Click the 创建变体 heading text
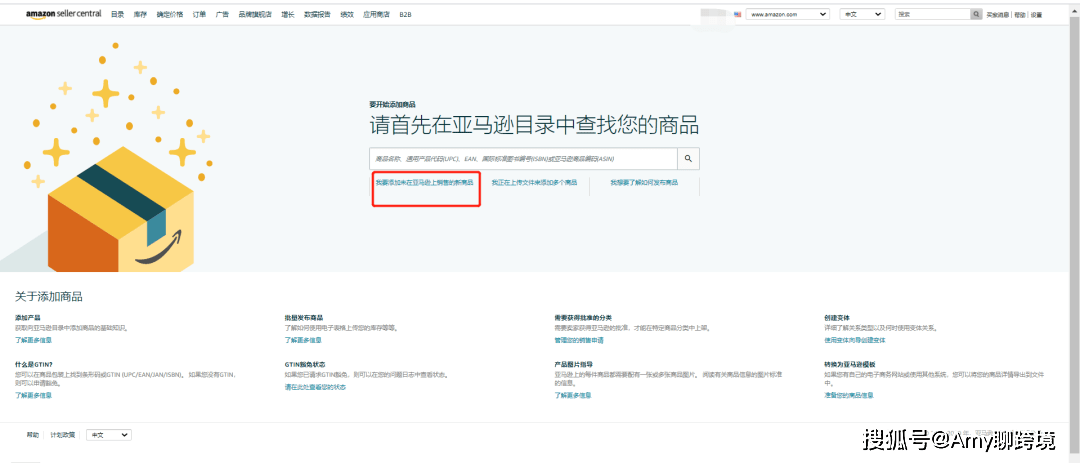The height and width of the screenshot is (463, 1080). [837, 318]
